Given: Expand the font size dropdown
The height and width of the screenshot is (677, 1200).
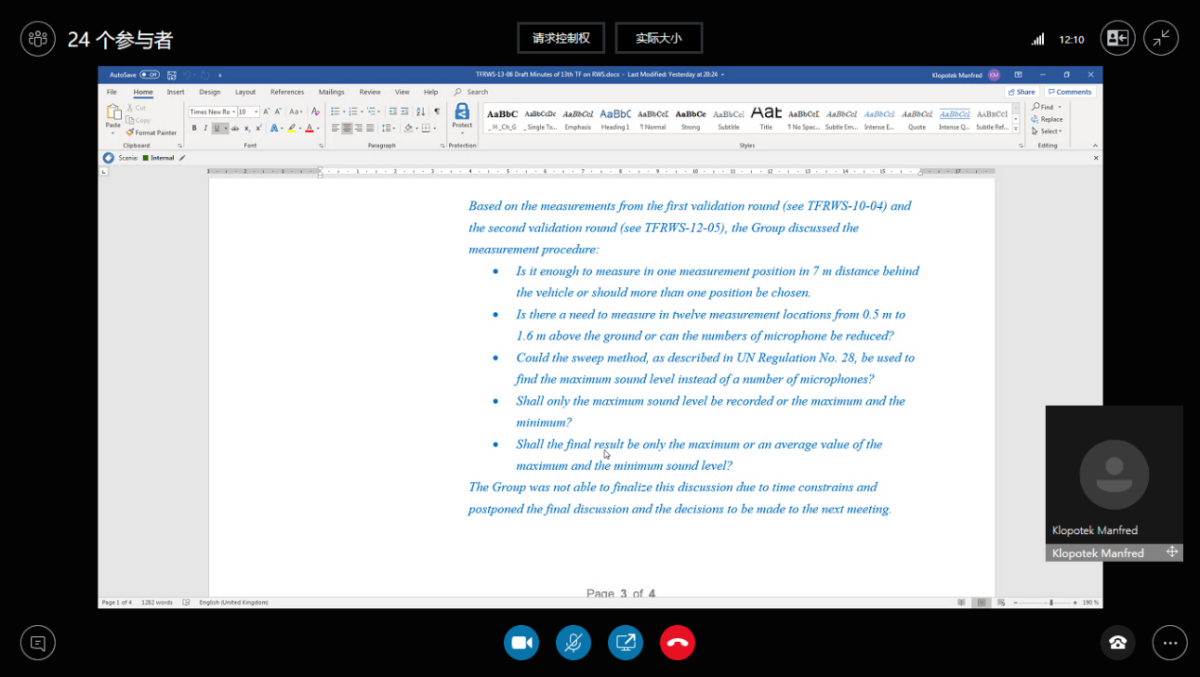Looking at the screenshot, I should click(256, 112).
